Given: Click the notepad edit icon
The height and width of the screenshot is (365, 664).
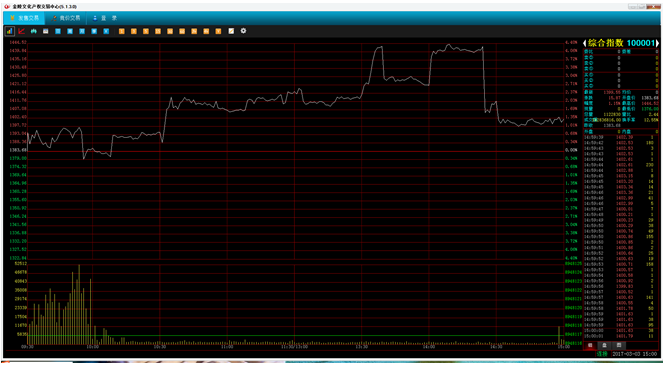Looking at the screenshot, I should (x=231, y=31).
